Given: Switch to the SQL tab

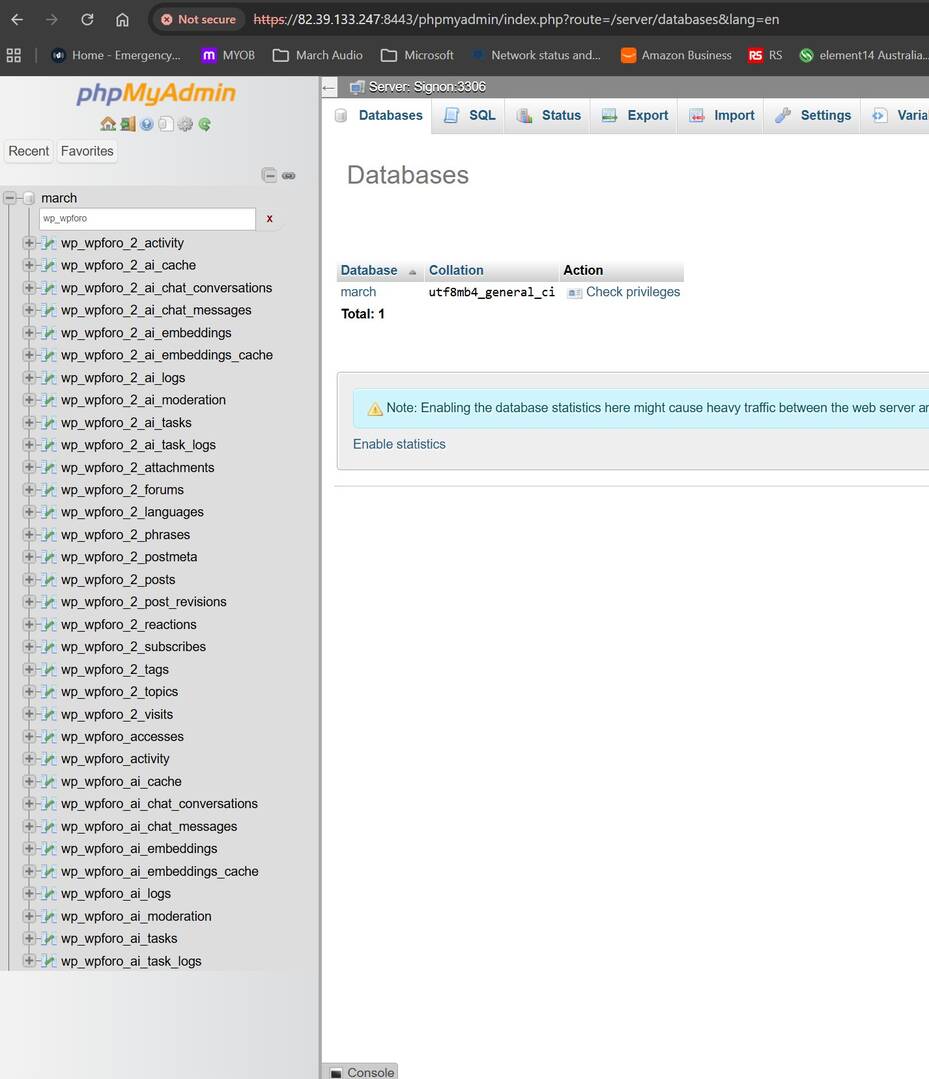Looking at the screenshot, I should pyautogui.click(x=469, y=116).
